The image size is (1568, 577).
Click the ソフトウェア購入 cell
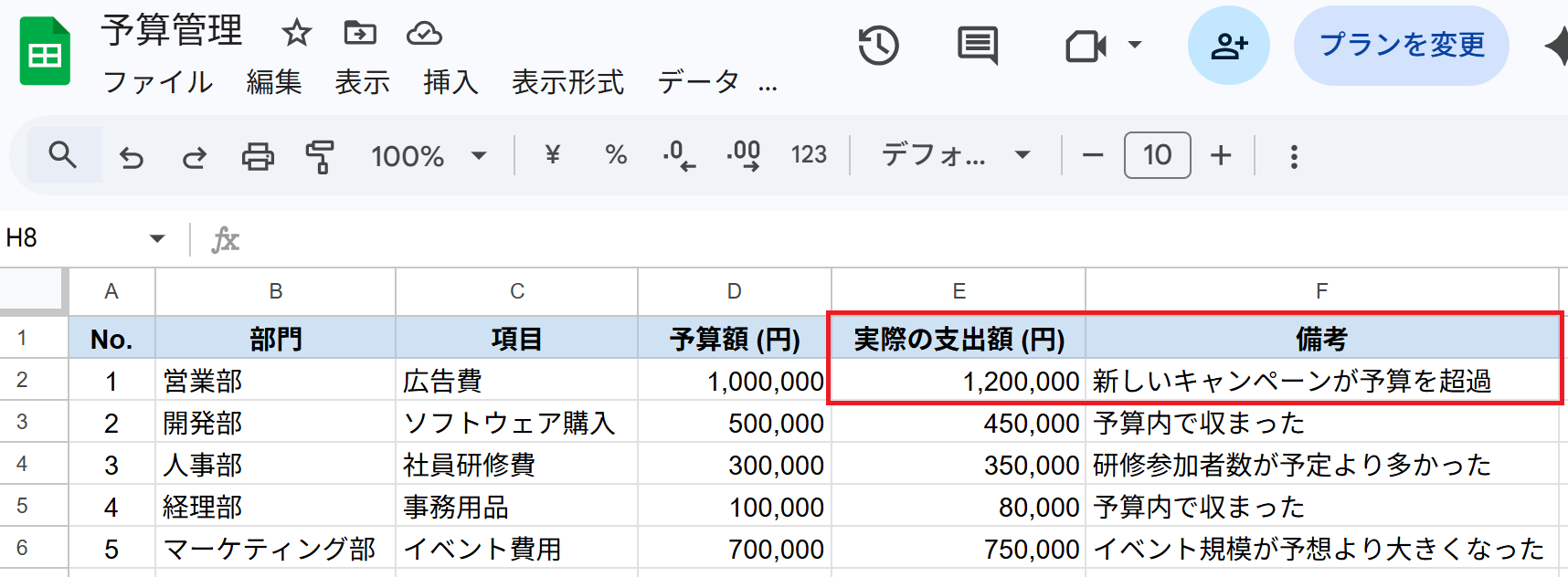click(x=517, y=423)
